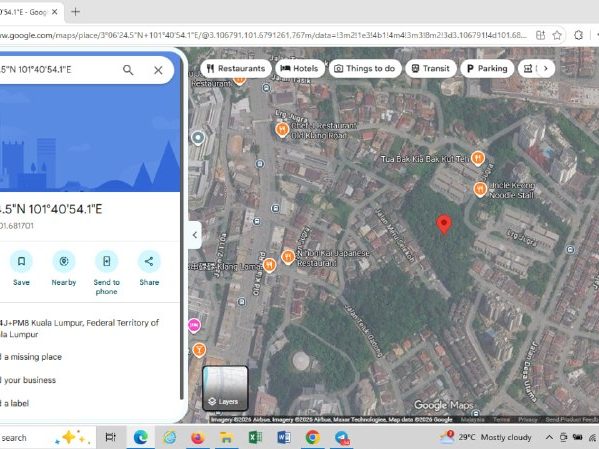The height and width of the screenshot is (449, 599).
Task: Click Add your business option
Action: click(28, 380)
